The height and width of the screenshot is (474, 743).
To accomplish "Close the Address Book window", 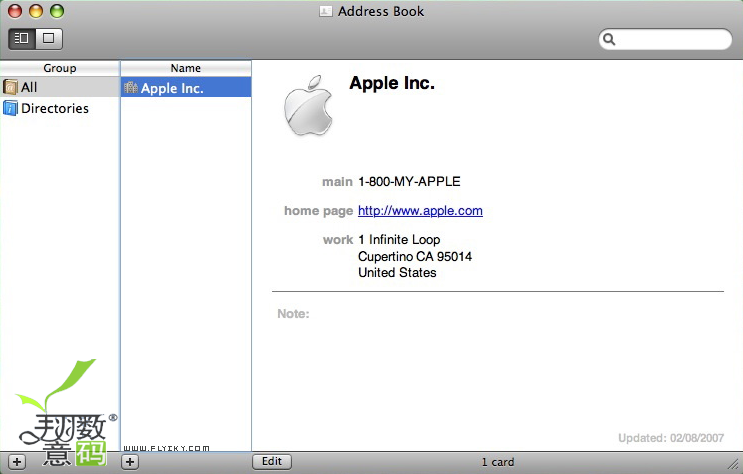I will [x=15, y=11].
